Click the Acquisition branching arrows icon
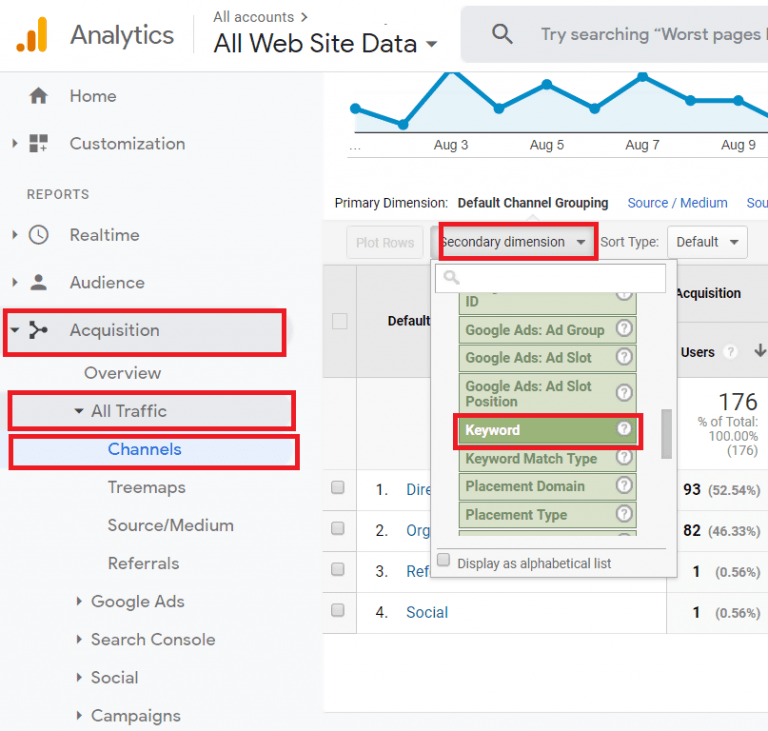768x731 pixels. 38,331
